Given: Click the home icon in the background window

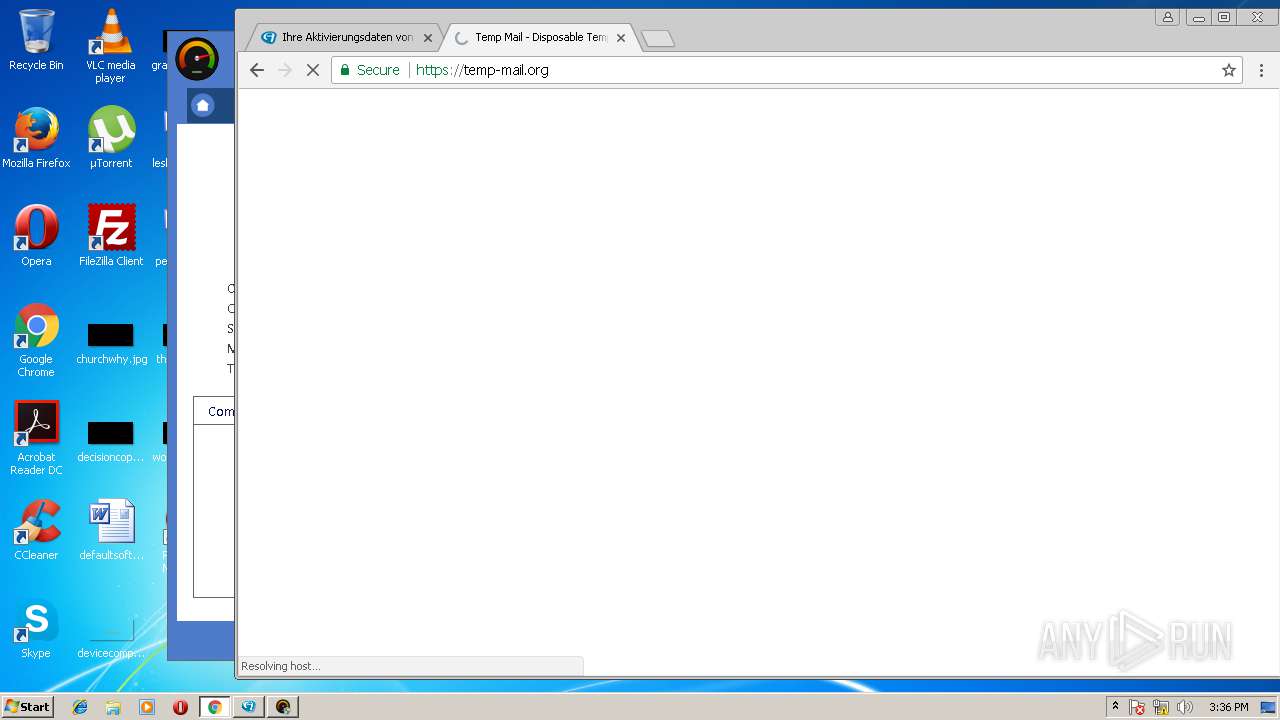Looking at the screenshot, I should point(203,105).
